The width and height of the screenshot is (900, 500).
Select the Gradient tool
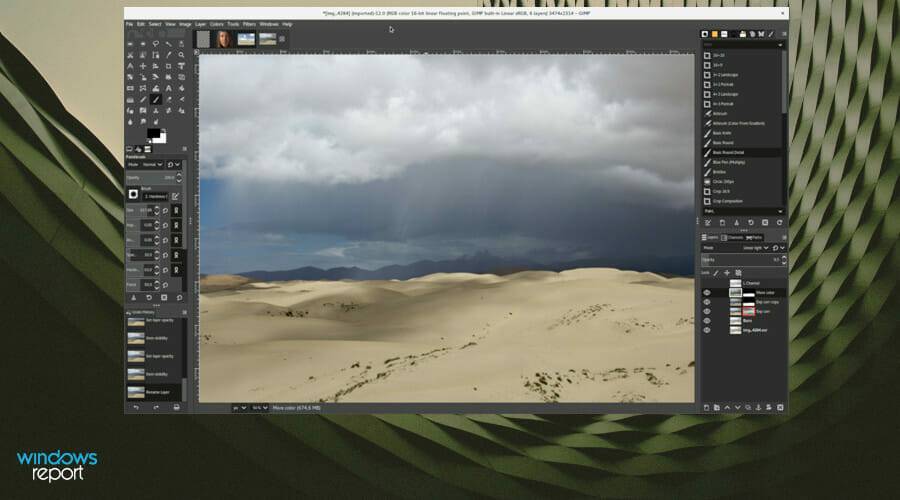coord(130,99)
